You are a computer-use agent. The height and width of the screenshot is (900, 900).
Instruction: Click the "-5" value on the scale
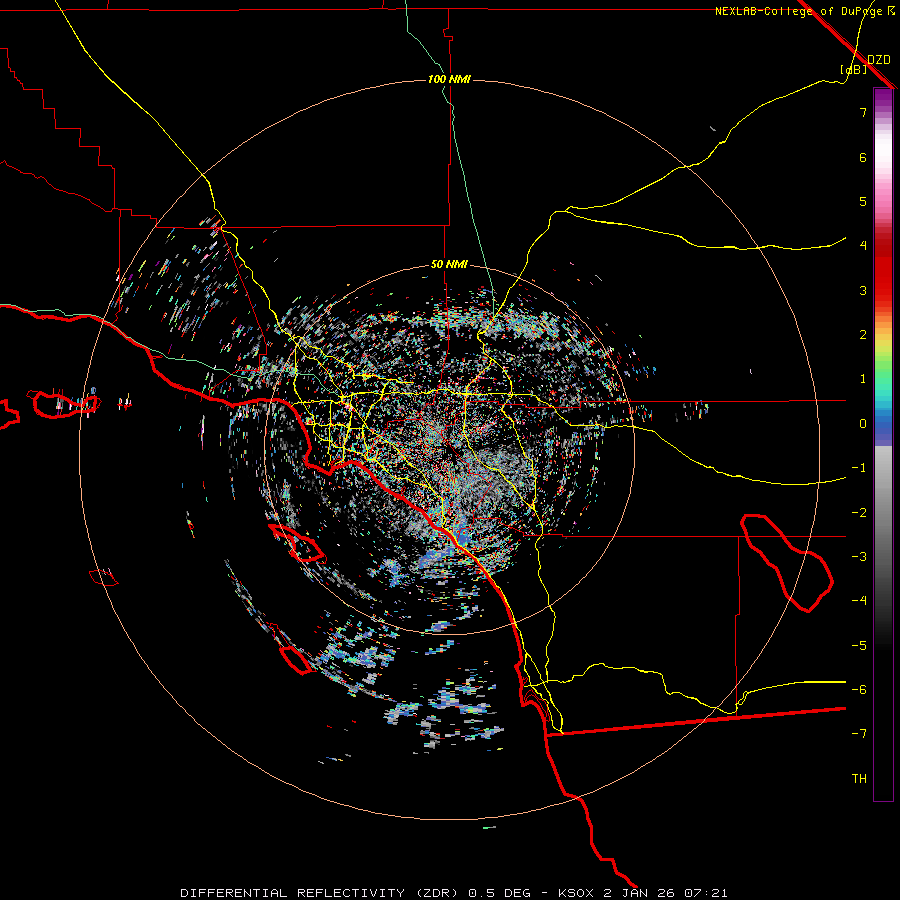pos(859,646)
